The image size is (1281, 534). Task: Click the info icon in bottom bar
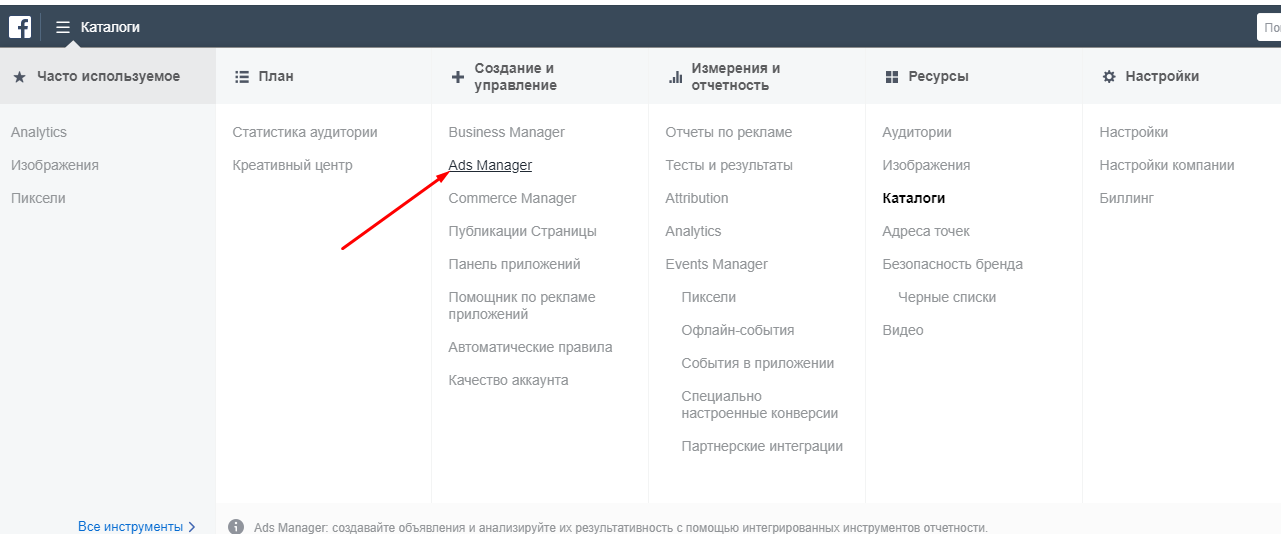tap(236, 526)
